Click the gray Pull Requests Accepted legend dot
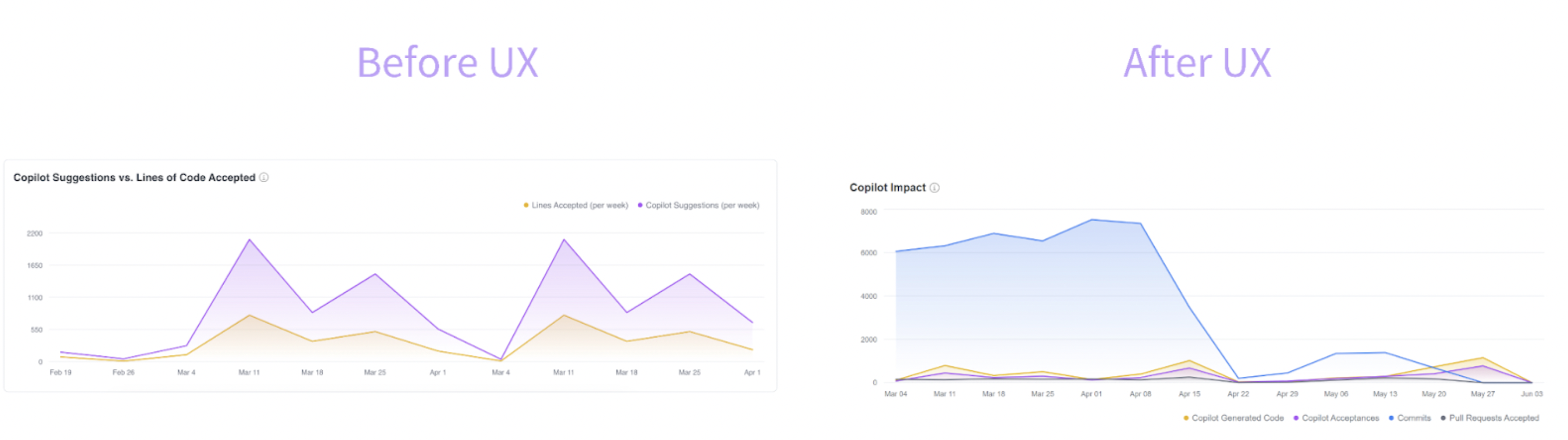Screen dimensions: 1568x440 pos(1443,418)
